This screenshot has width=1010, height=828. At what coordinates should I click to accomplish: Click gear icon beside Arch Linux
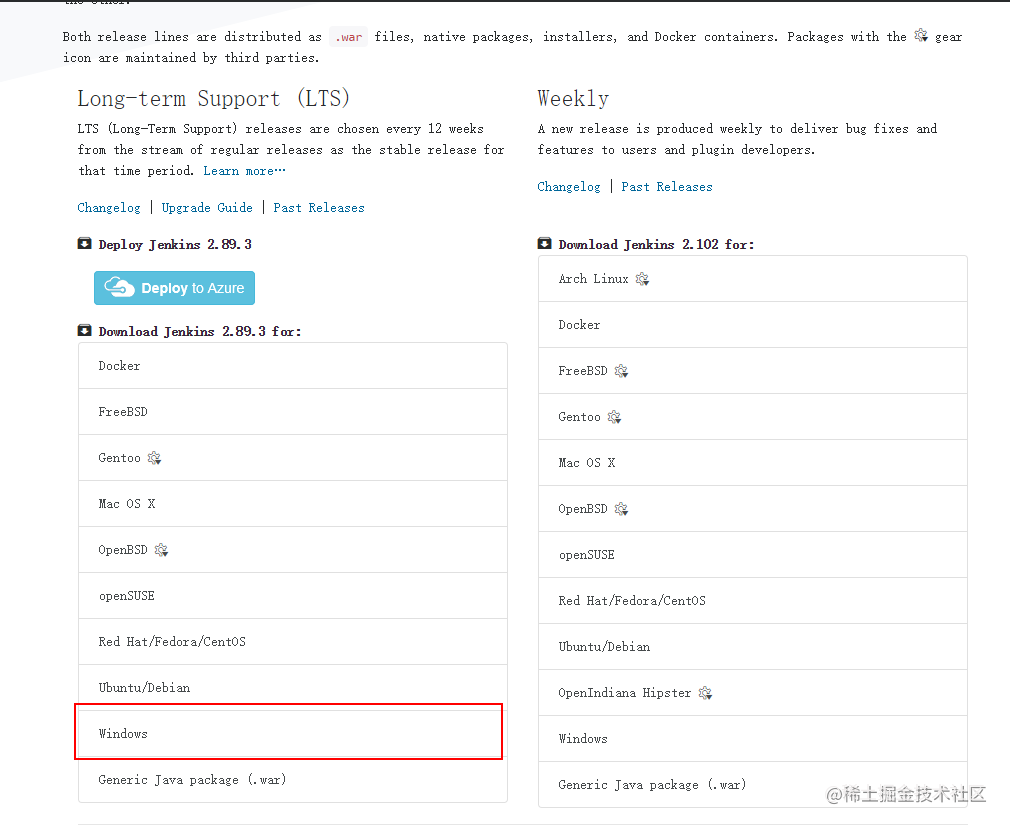[x=642, y=279]
